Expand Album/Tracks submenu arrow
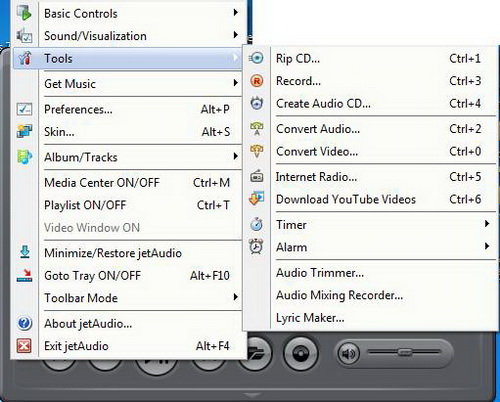The width and height of the screenshot is (500, 402). tap(235, 156)
